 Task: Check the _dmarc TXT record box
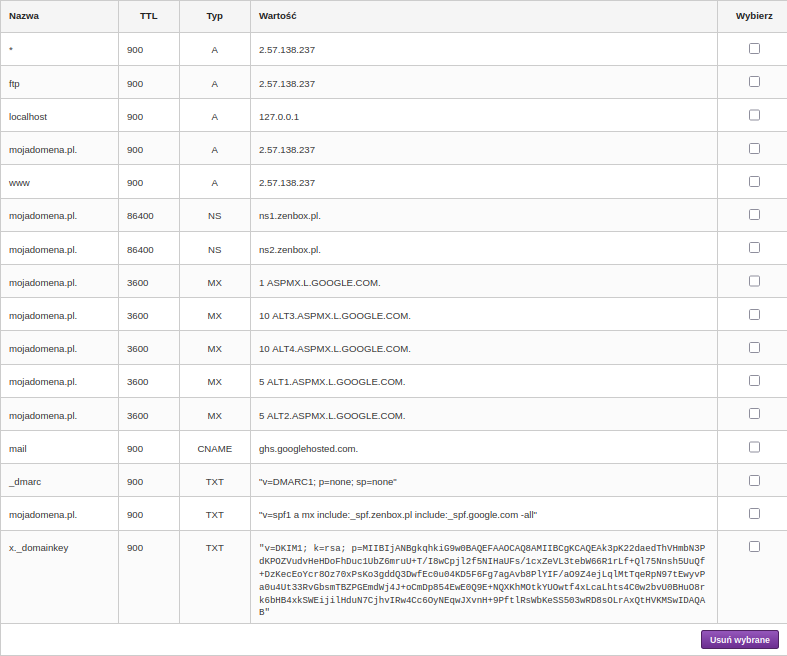[754, 480]
